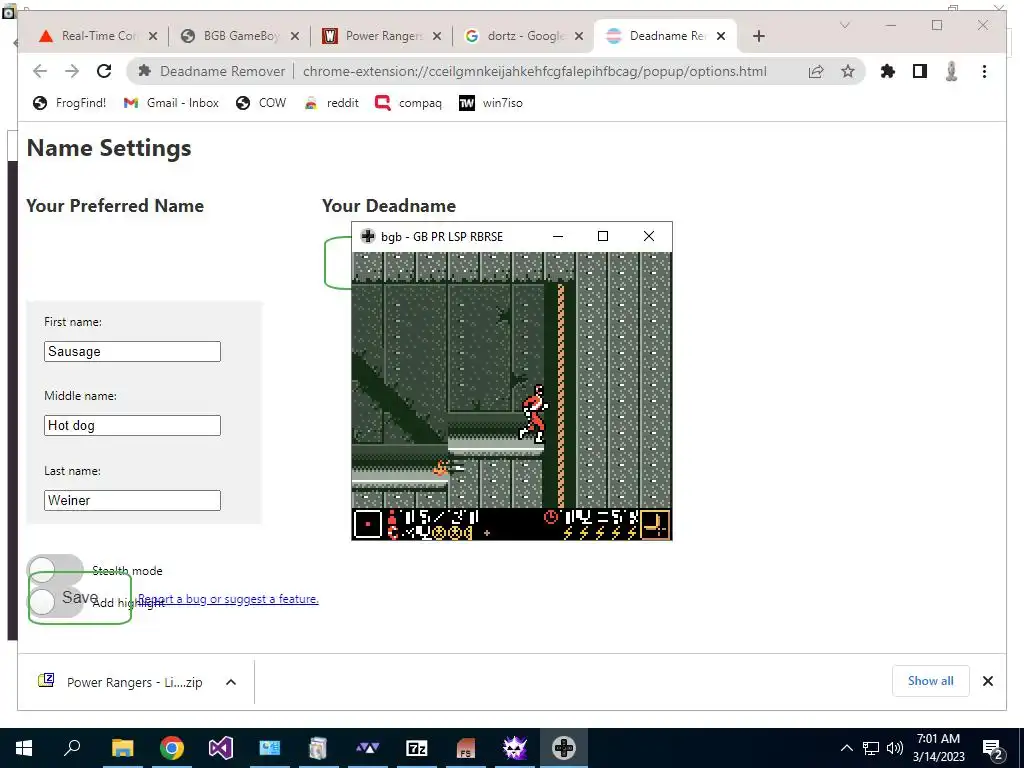
Task: Open the win7iso bookmark
Action: tap(491, 103)
